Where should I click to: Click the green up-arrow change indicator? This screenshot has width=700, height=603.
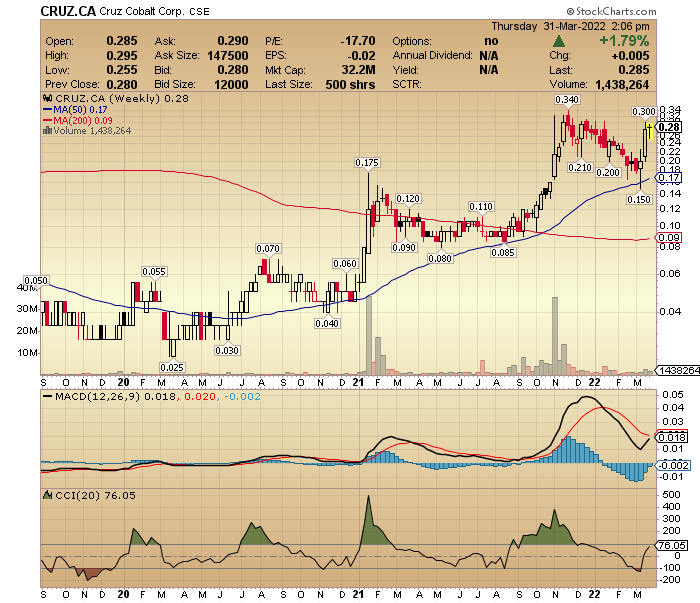coord(558,42)
